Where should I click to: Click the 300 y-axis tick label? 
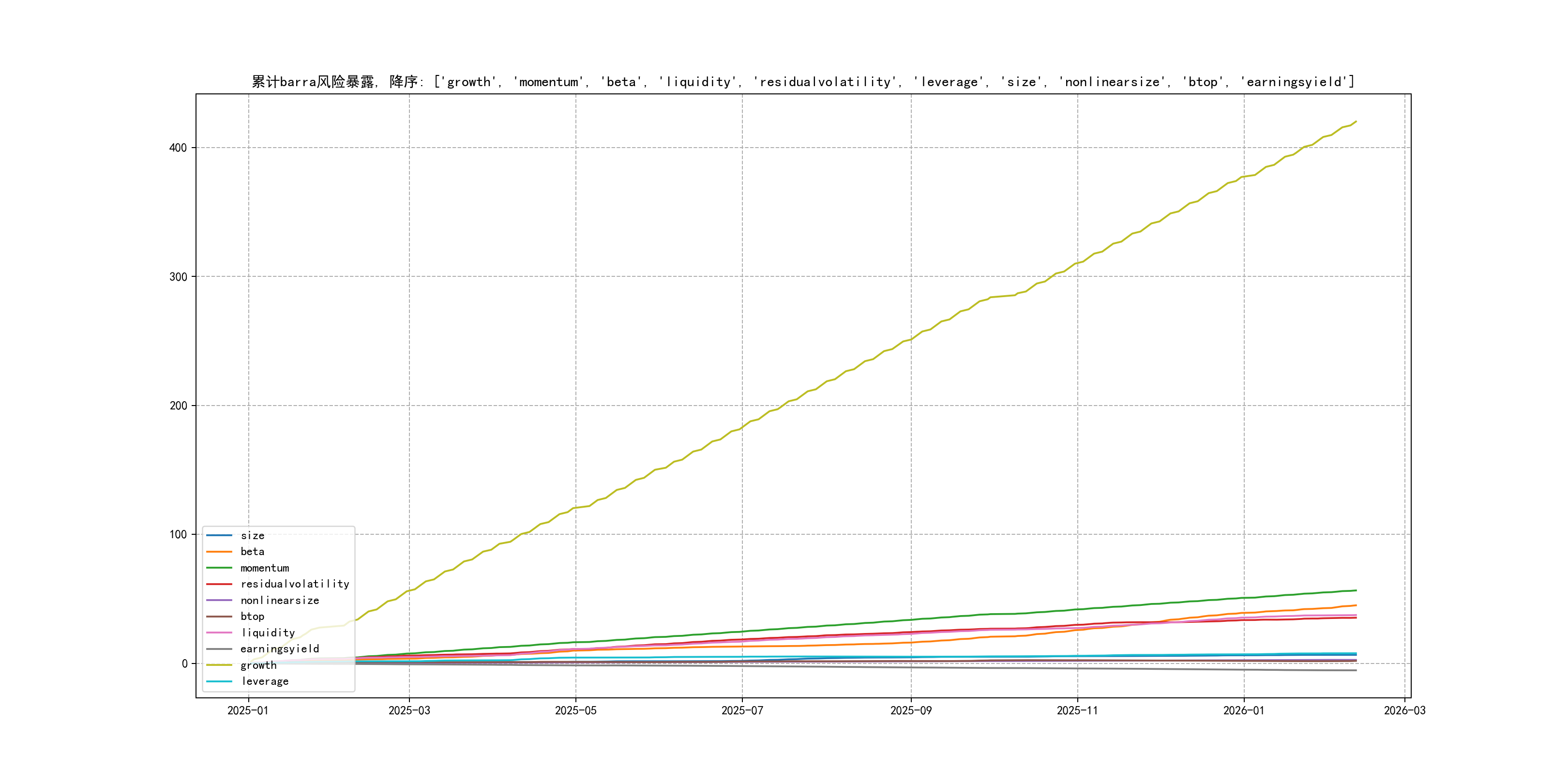[178, 277]
